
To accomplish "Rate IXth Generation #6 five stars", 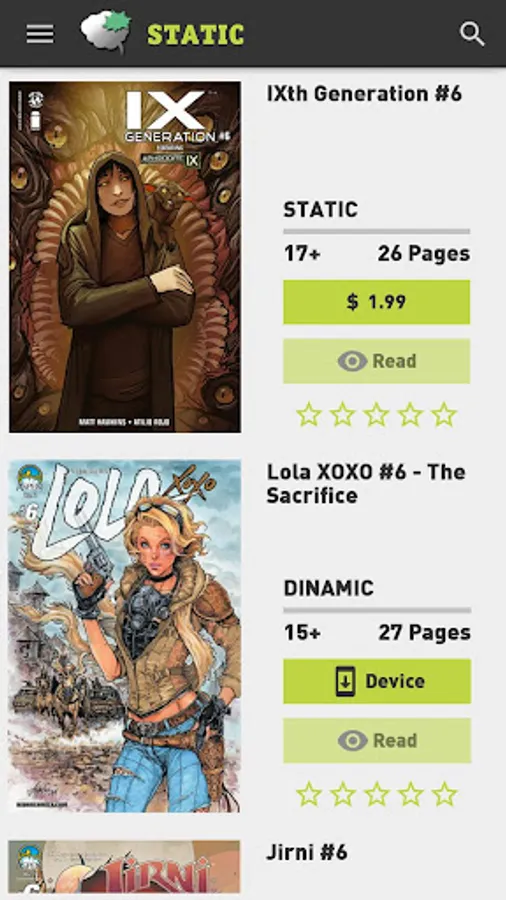I will (x=444, y=414).
